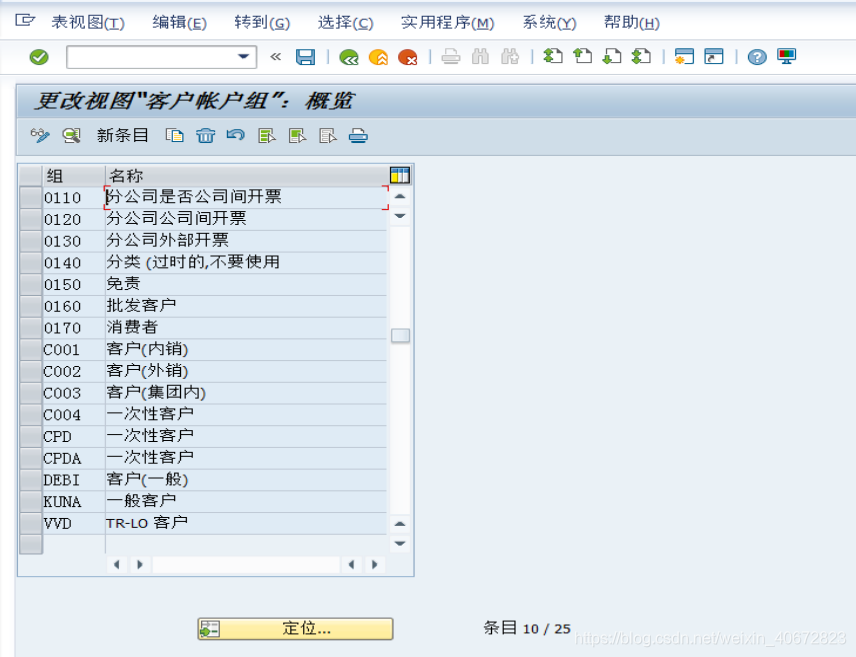
Task: Go to the last page icon
Action: (641, 56)
